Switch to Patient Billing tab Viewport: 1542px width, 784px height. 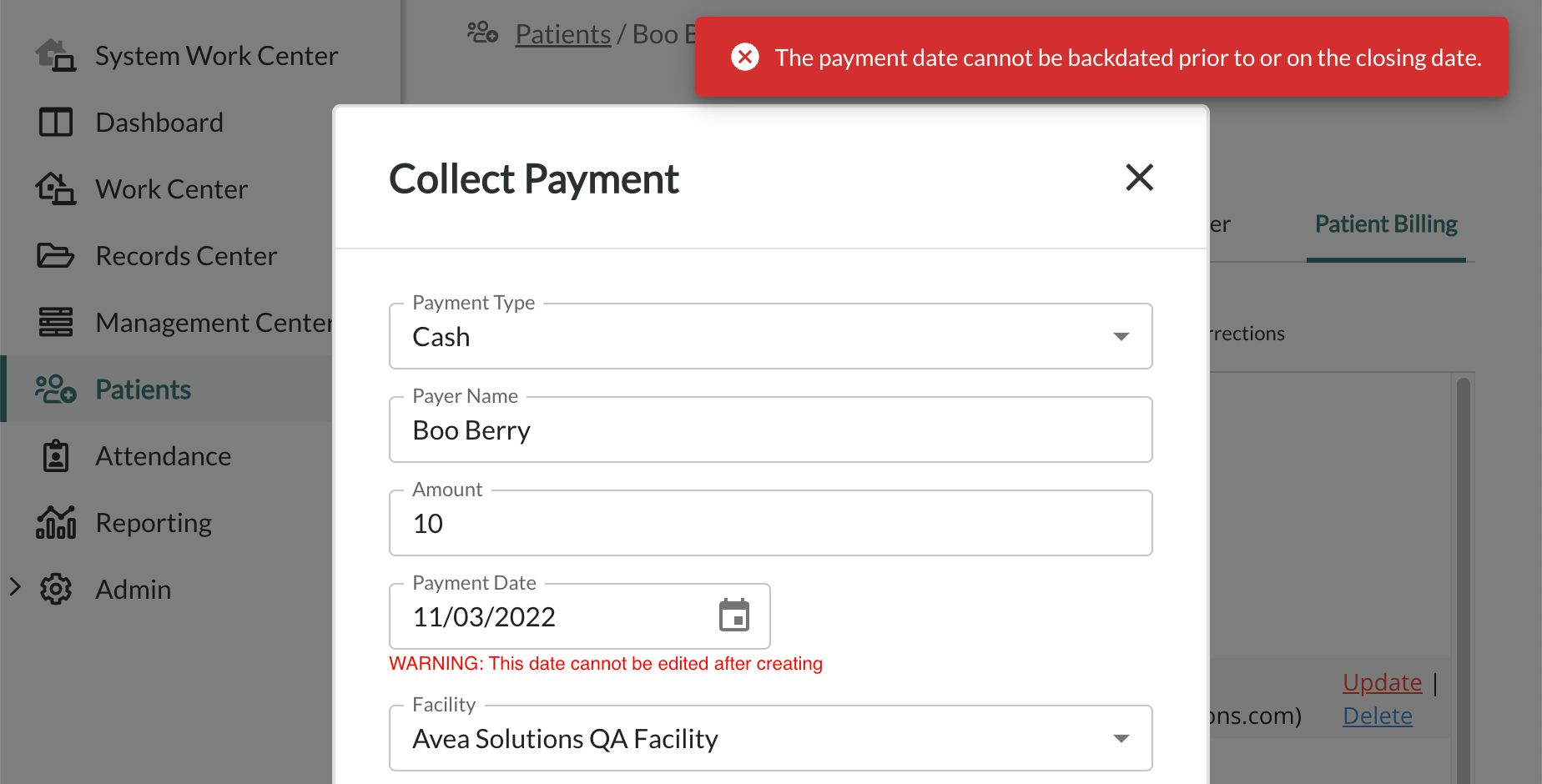1386,224
